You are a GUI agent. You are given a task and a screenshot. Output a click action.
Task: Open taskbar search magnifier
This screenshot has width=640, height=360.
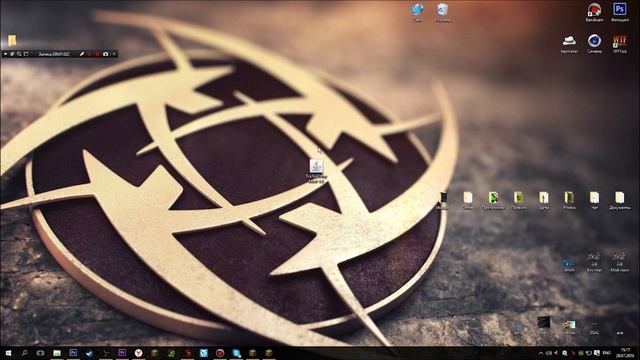[24, 353]
